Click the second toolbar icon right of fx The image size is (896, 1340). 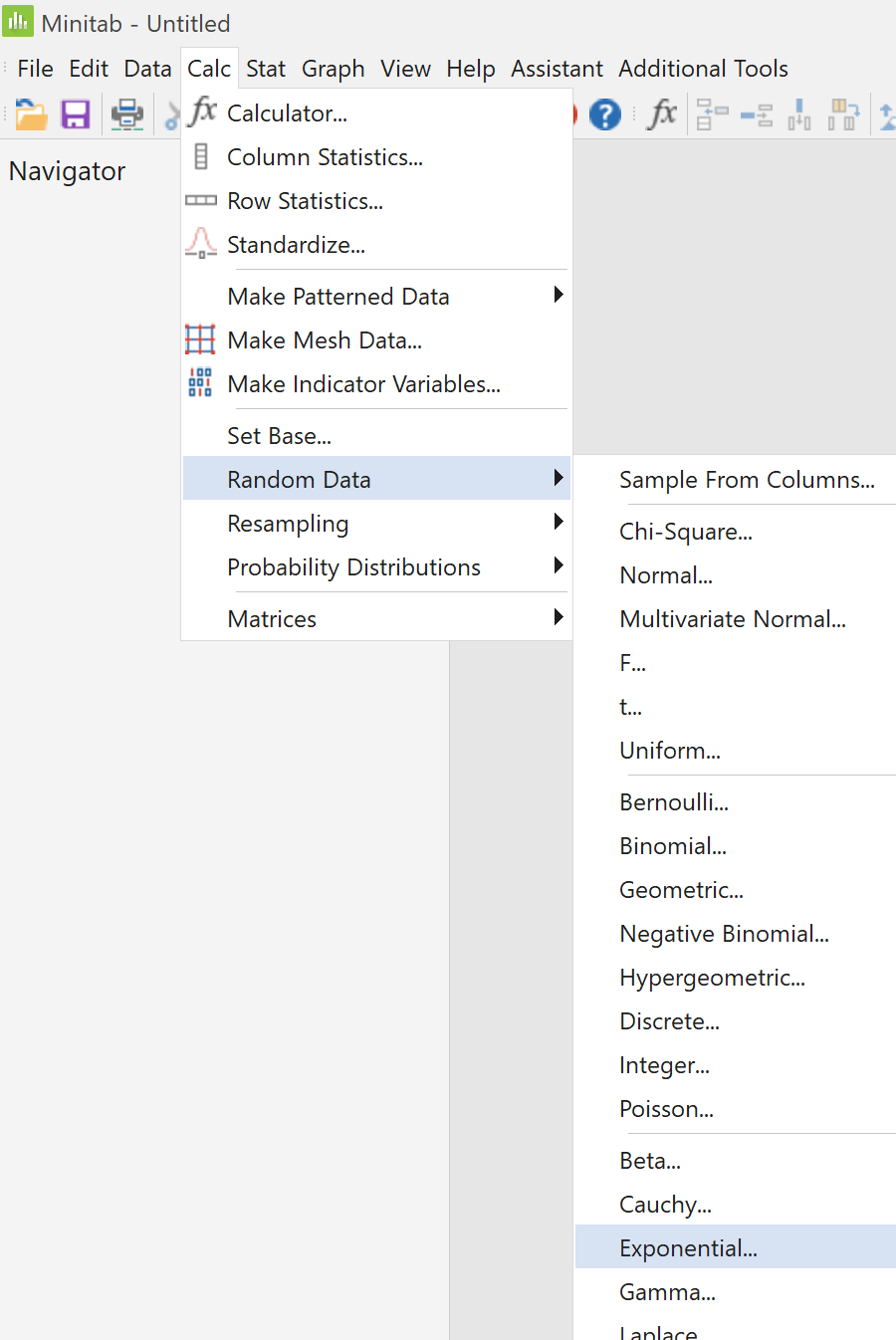point(757,114)
